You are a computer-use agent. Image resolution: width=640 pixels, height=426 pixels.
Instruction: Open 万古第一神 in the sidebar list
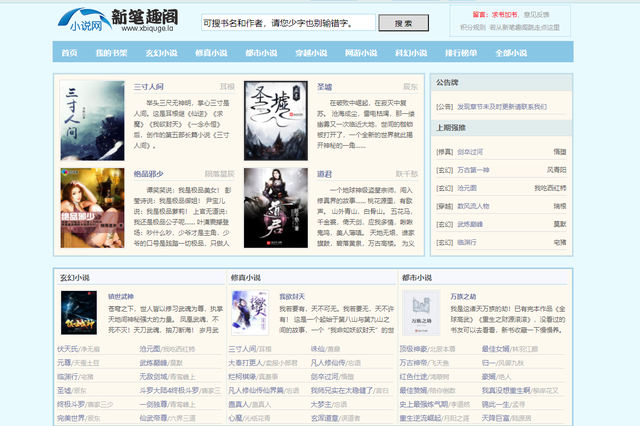tap(473, 170)
